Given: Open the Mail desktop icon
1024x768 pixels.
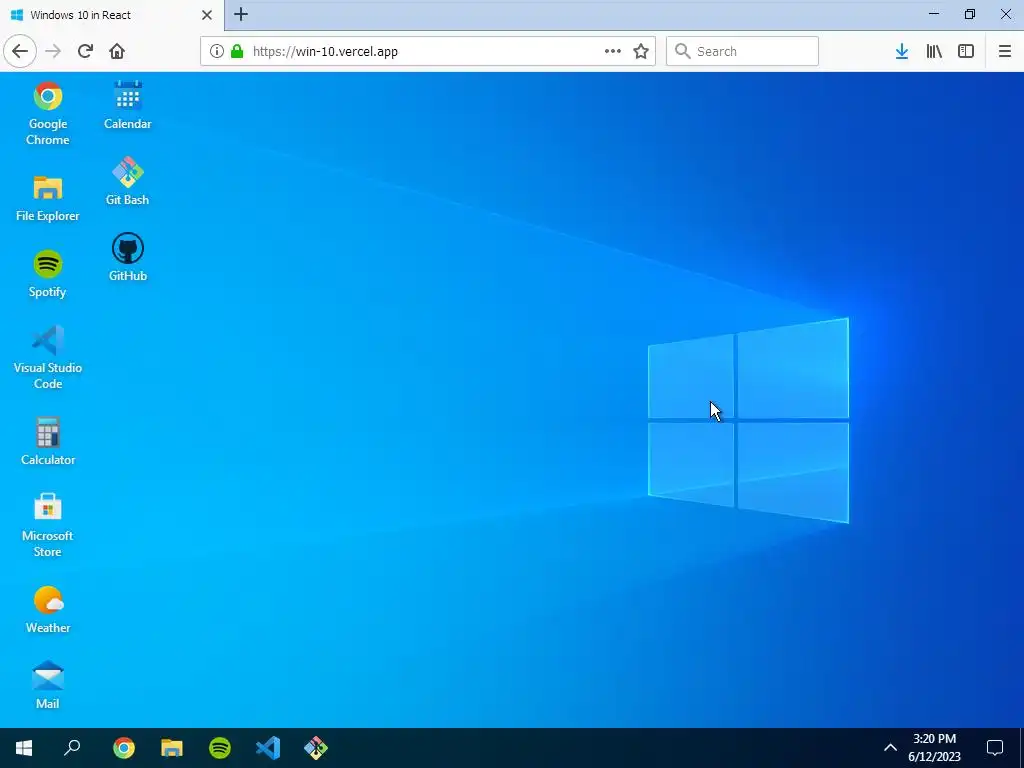Looking at the screenshot, I should (x=48, y=686).
